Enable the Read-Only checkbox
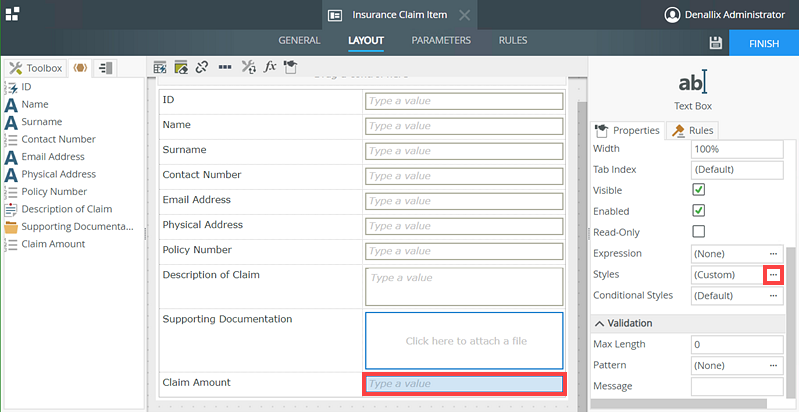Screen dimensions: 800x412 coord(699,232)
